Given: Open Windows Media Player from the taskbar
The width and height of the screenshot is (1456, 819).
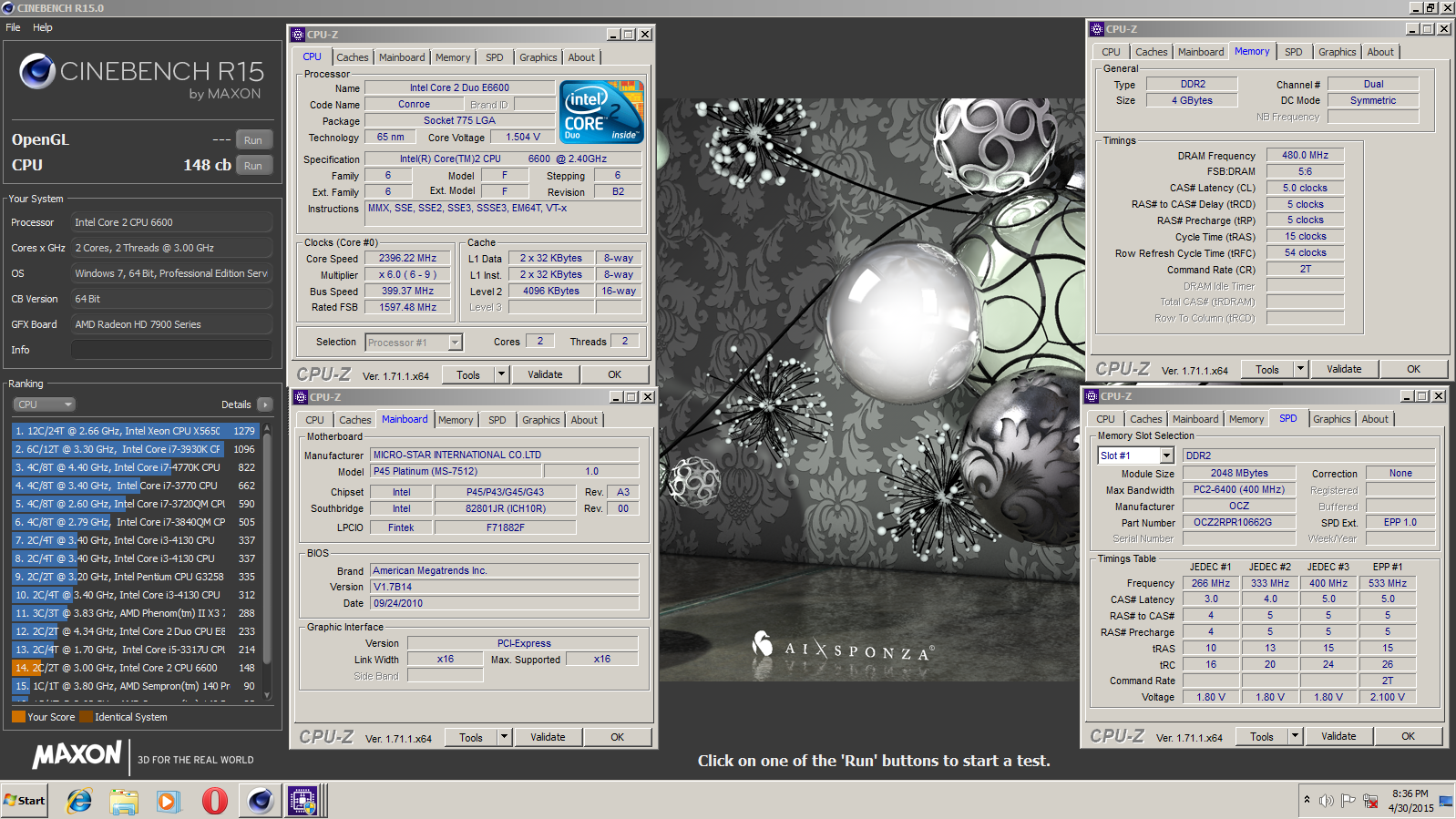Looking at the screenshot, I should click(169, 801).
